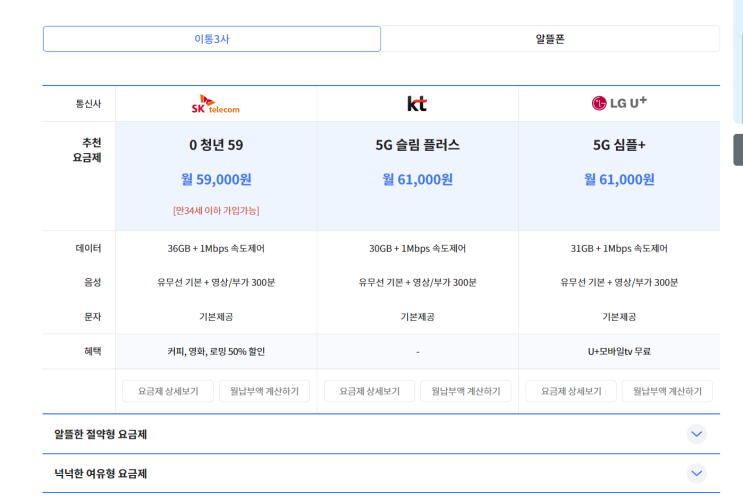Calculate LG U+ 월납부액 계산하기
The height and width of the screenshot is (501, 743).
pyautogui.click(x=667, y=391)
